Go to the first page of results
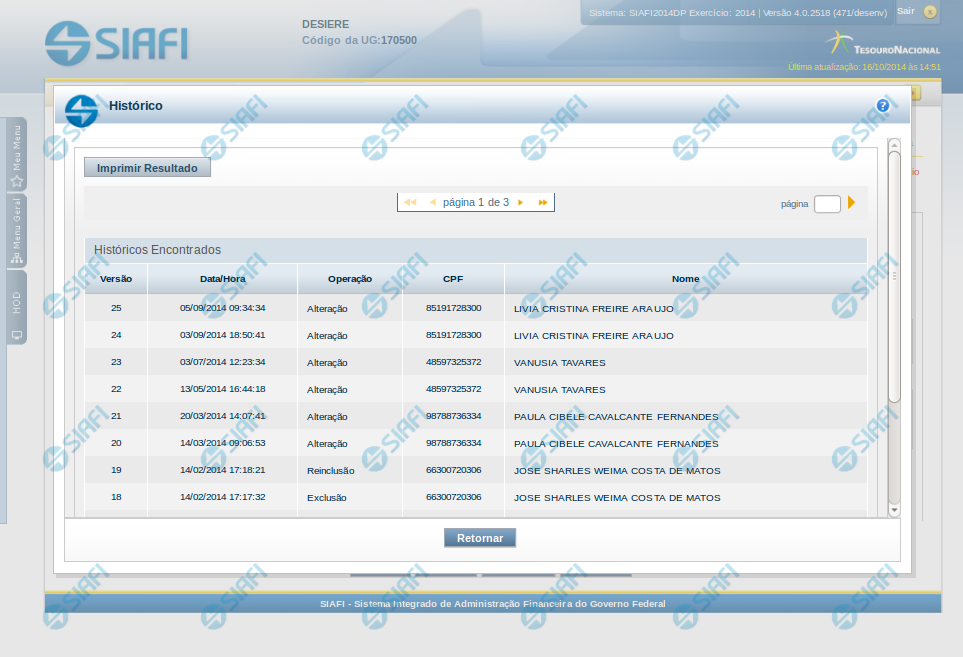 point(410,202)
